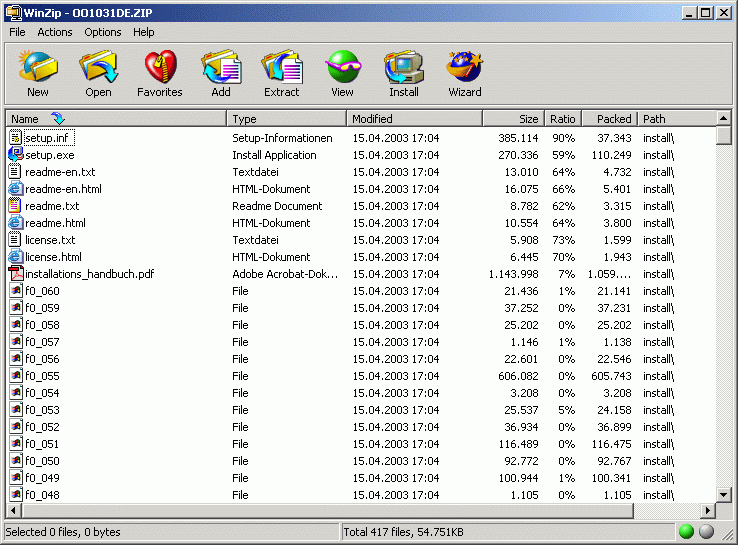Click the gray status light indicator
This screenshot has height=545, width=738.
coord(706,532)
